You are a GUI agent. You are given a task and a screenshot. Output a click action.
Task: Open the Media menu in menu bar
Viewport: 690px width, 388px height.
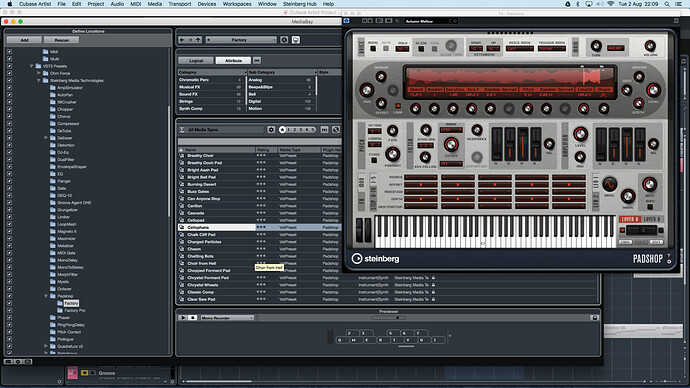point(154,4)
